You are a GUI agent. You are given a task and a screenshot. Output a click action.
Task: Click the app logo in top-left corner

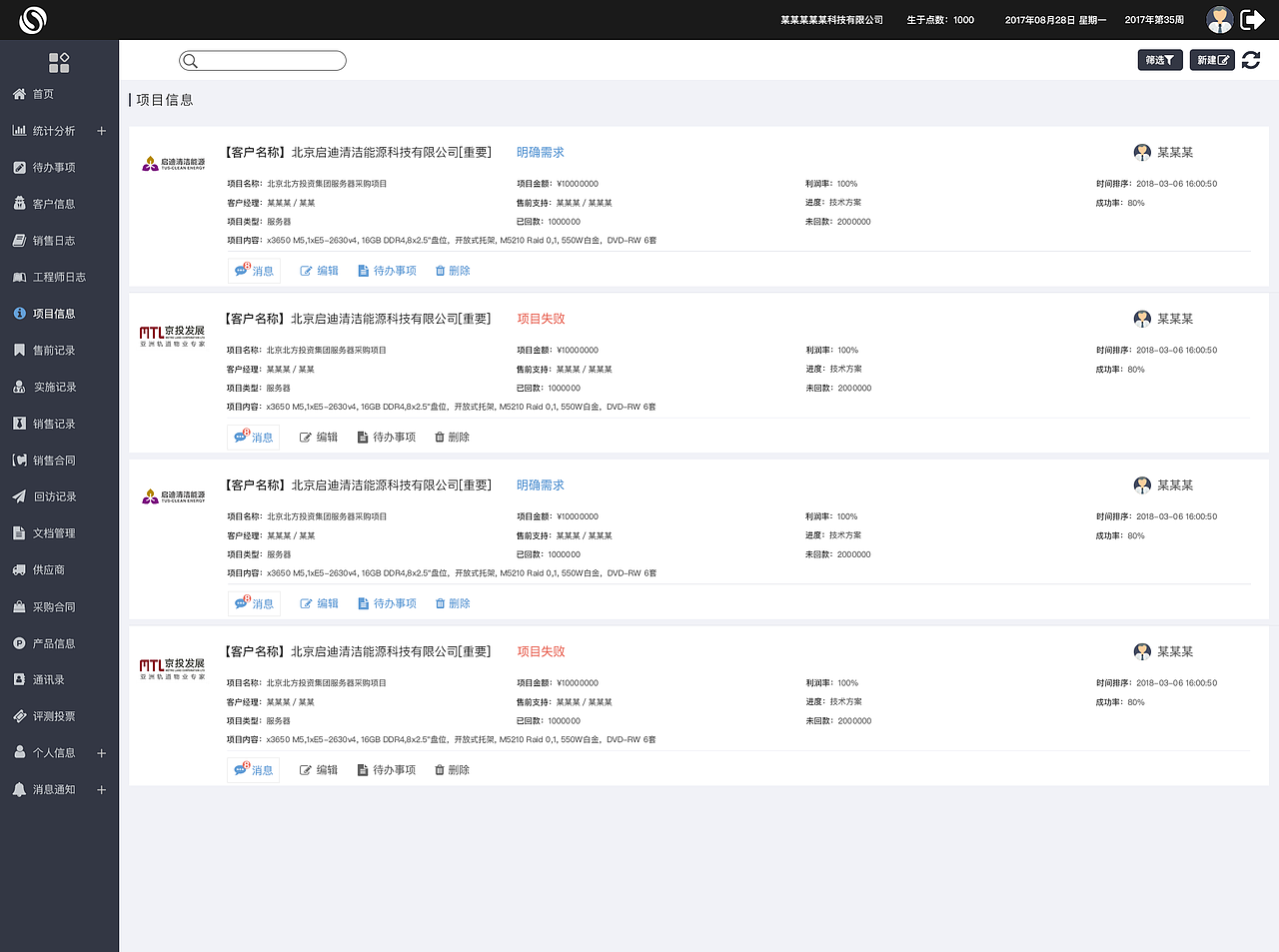34,19
